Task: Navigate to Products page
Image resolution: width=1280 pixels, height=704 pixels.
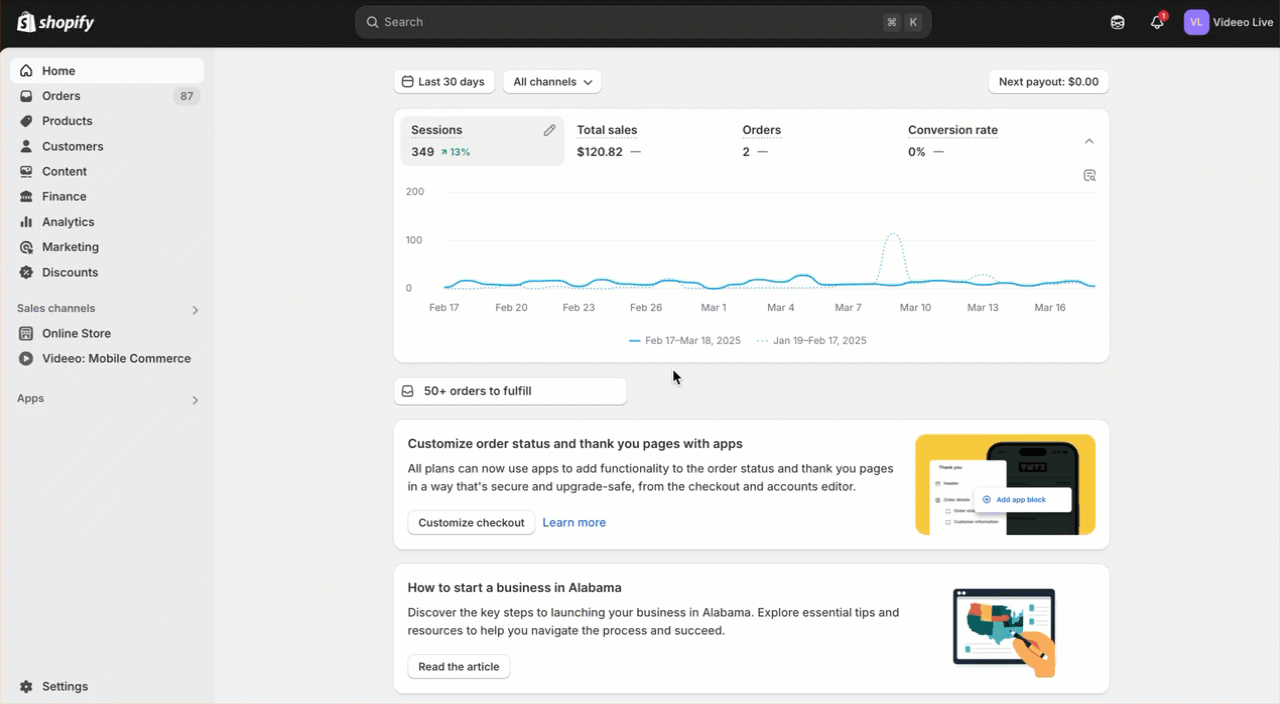Action: tap(67, 121)
